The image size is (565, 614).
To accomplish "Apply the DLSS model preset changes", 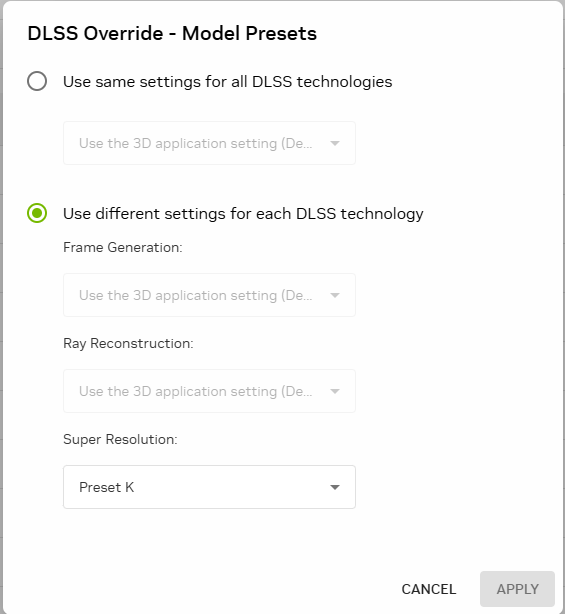I will point(518,589).
